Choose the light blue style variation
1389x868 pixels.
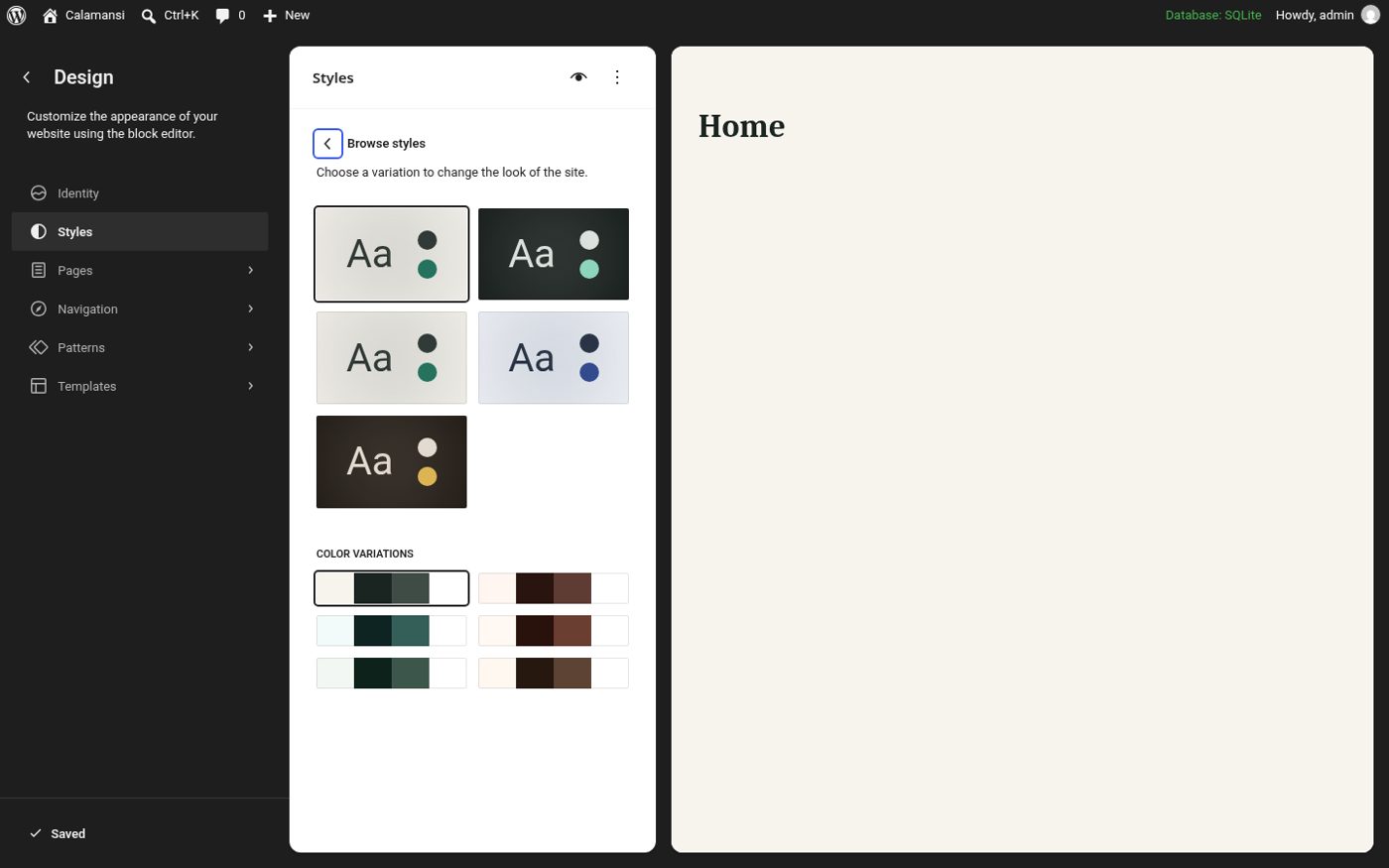pos(554,358)
